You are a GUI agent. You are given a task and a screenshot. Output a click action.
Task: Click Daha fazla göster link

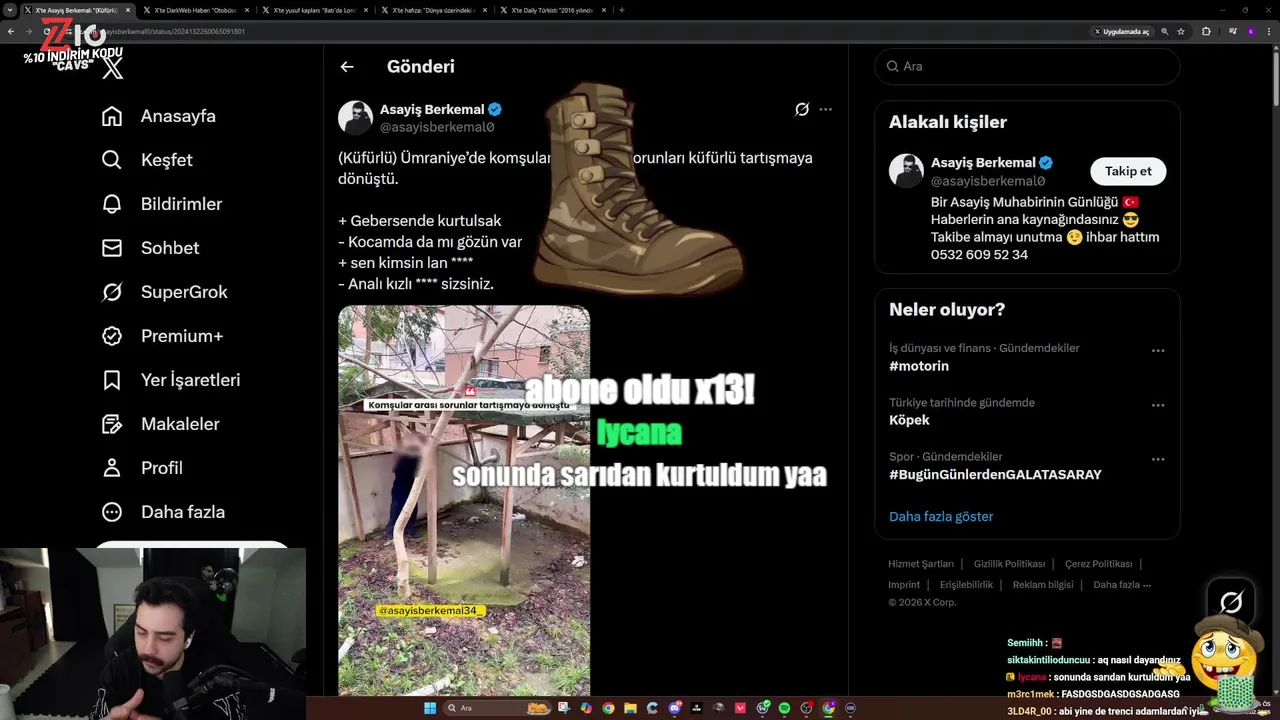941,516
